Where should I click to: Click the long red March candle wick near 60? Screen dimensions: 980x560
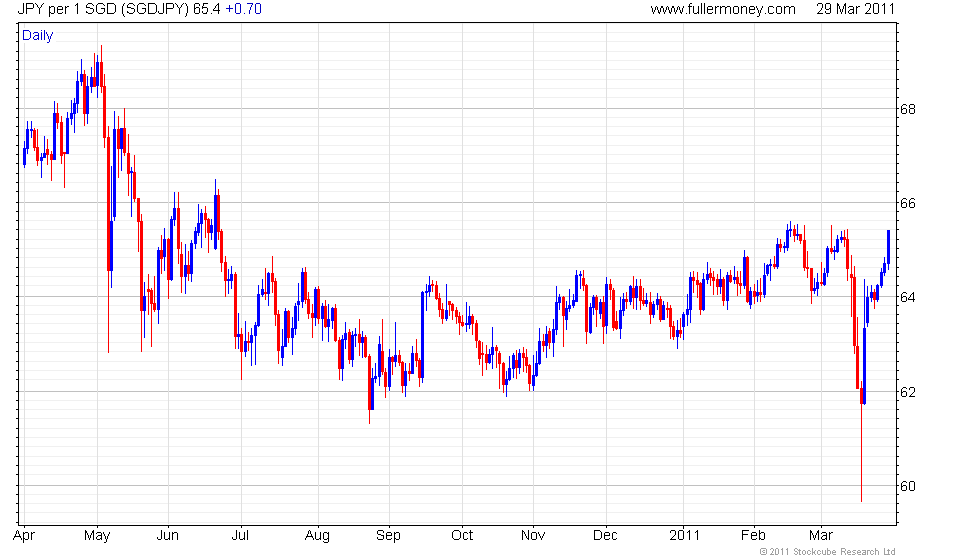pos(861,453)
